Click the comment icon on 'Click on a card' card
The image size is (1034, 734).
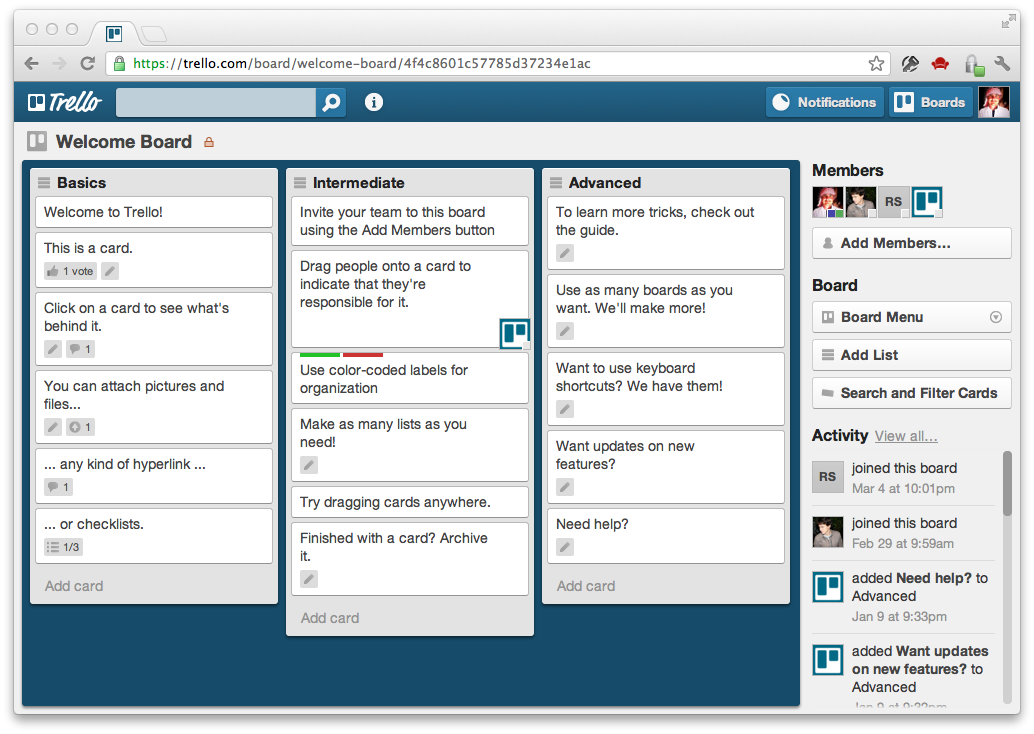[x=80, y=349]
